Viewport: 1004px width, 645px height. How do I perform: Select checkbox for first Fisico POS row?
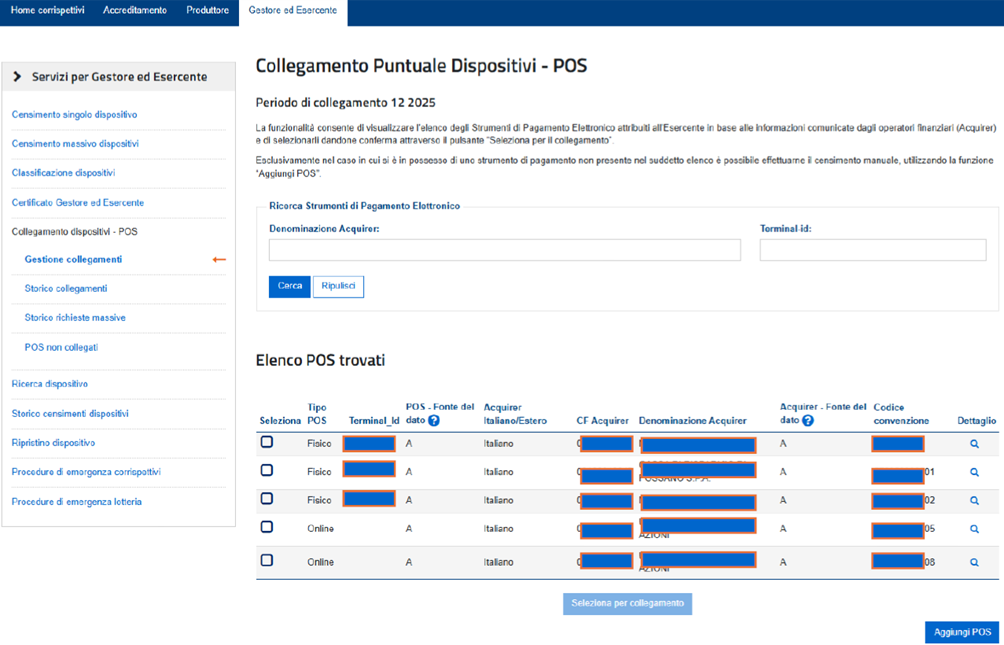click(x=267, y=442)
